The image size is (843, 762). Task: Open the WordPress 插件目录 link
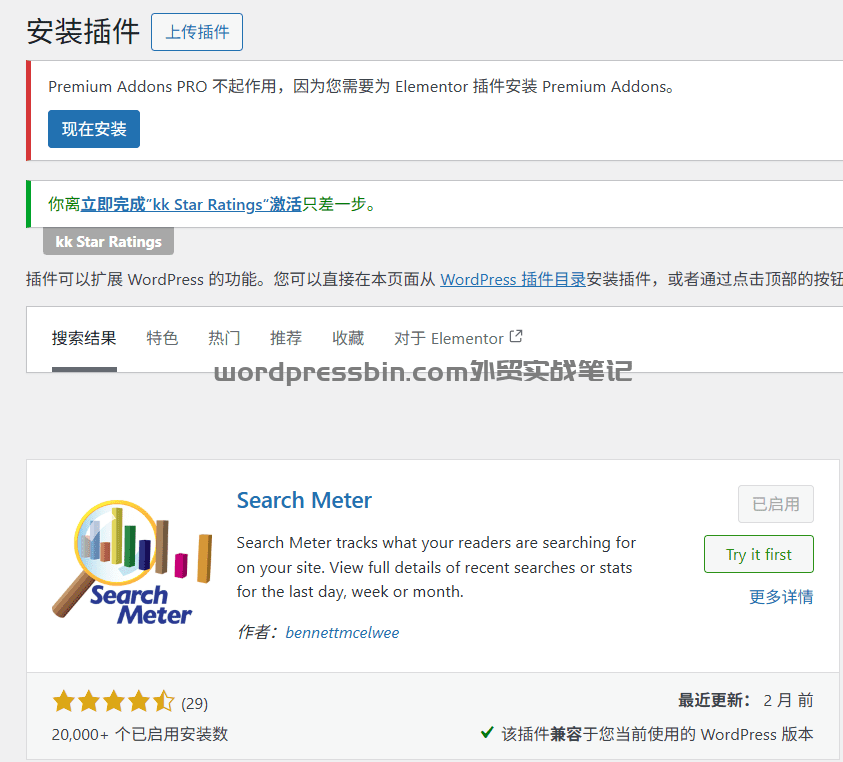tap(512, 279)
